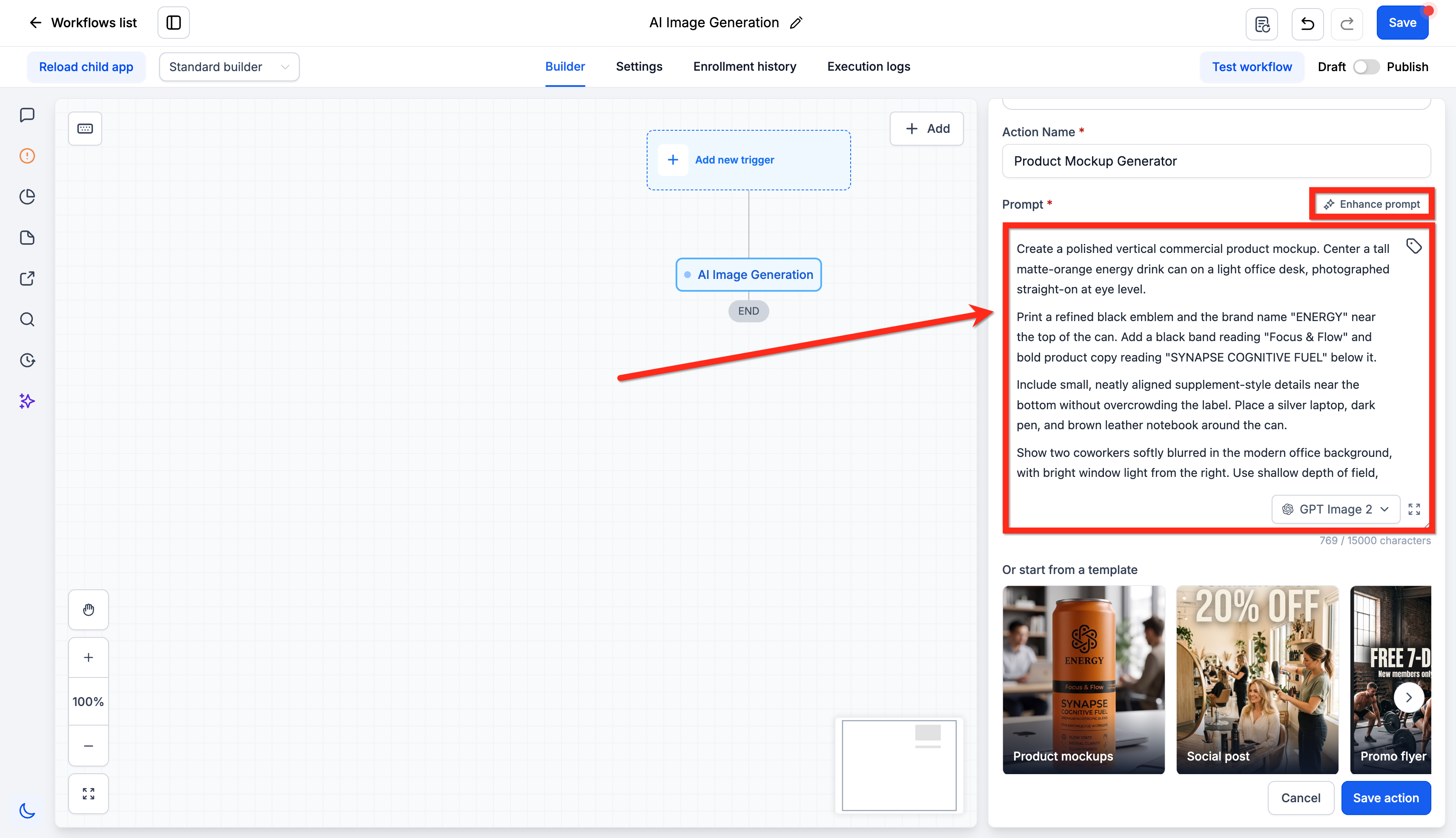Open the AI sparkle icon in sidebar
The image size is (1456, 838).
point(27,401)
